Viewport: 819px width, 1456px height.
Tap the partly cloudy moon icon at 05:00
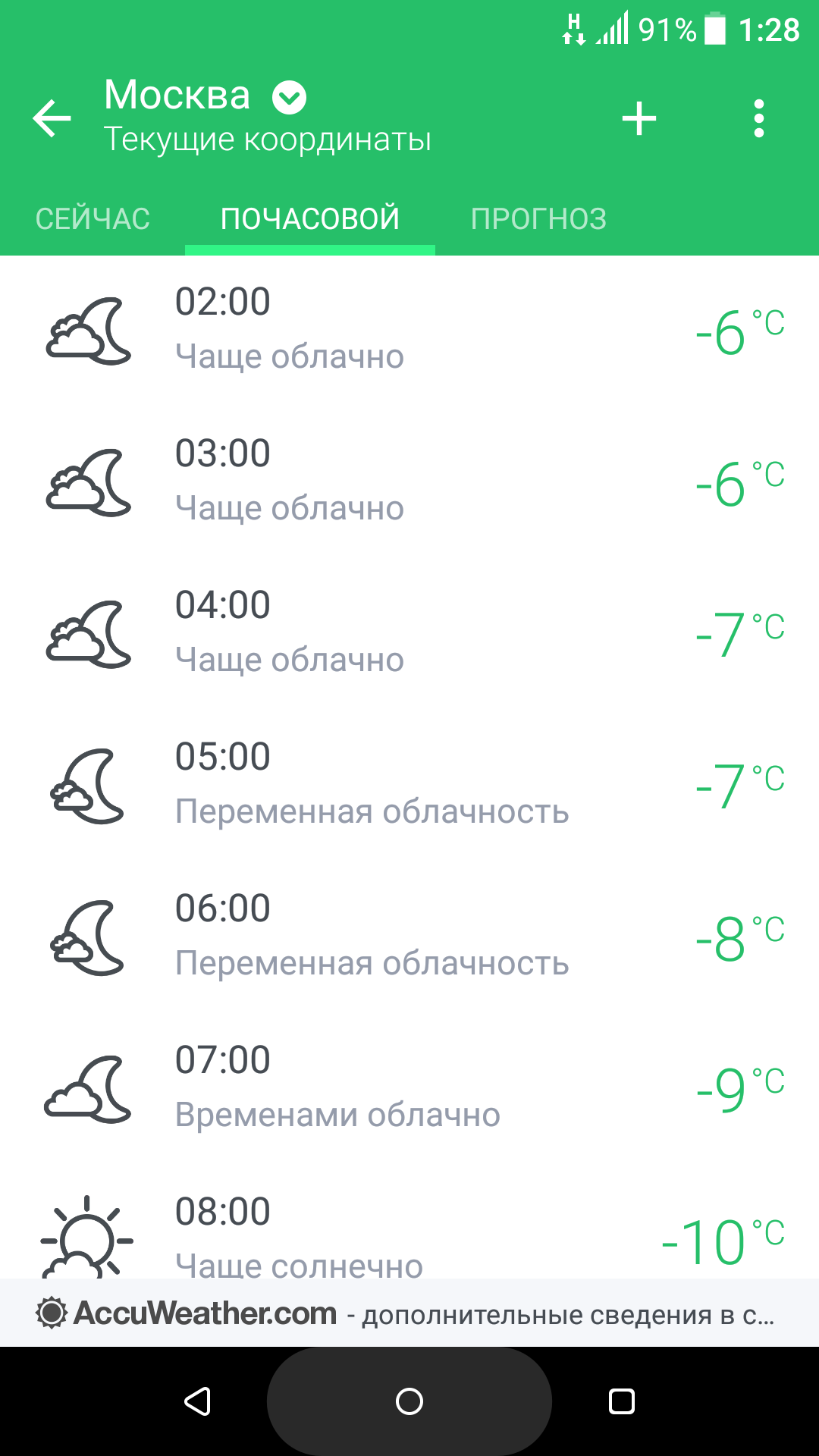(89, 786)
